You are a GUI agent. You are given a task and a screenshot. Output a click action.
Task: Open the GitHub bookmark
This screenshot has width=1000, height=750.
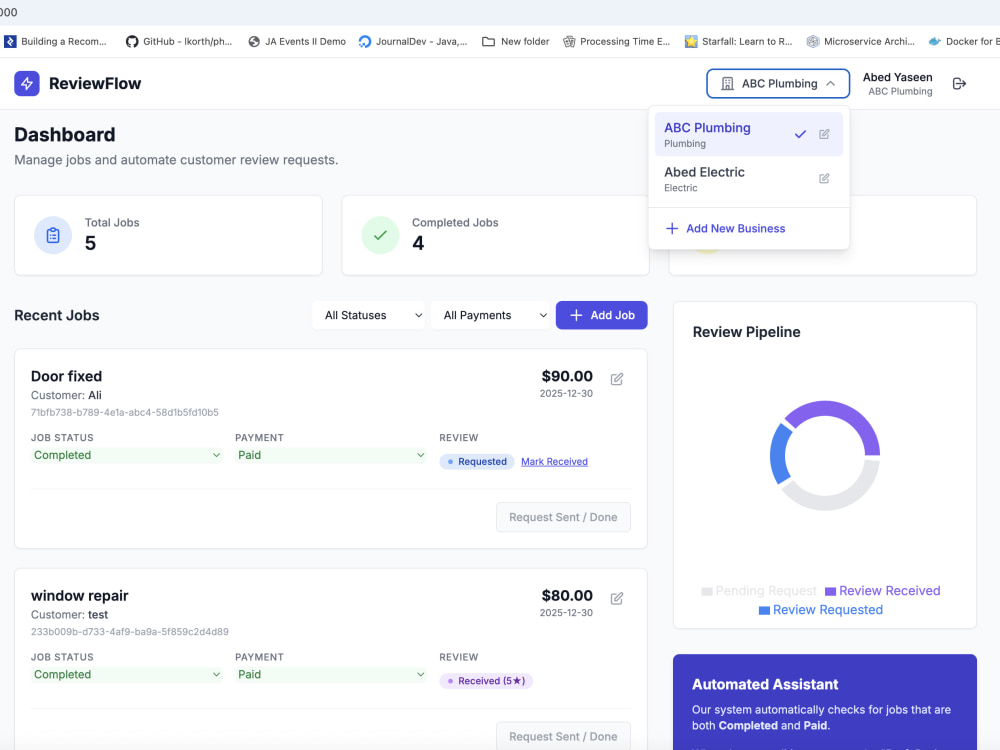[179, 41]
